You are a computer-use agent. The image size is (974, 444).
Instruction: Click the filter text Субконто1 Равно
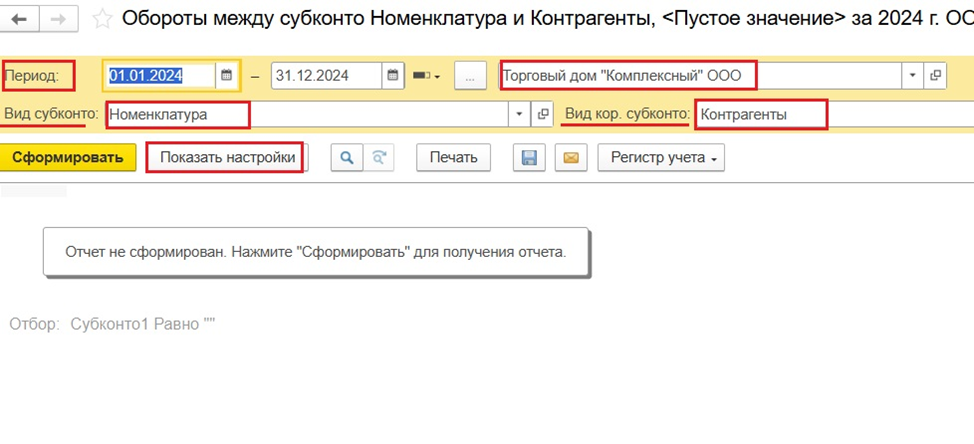click(x=142, y=324)
